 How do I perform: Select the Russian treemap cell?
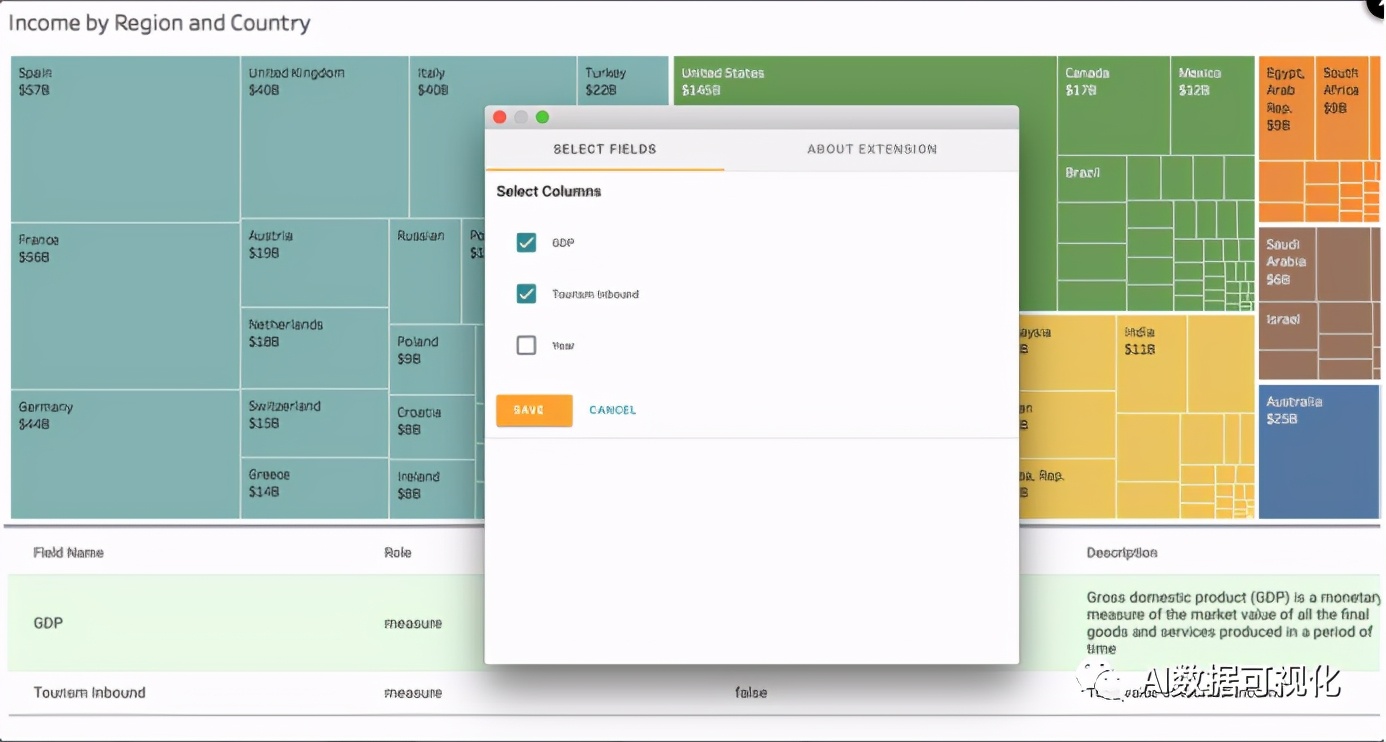tap(425, 271)
